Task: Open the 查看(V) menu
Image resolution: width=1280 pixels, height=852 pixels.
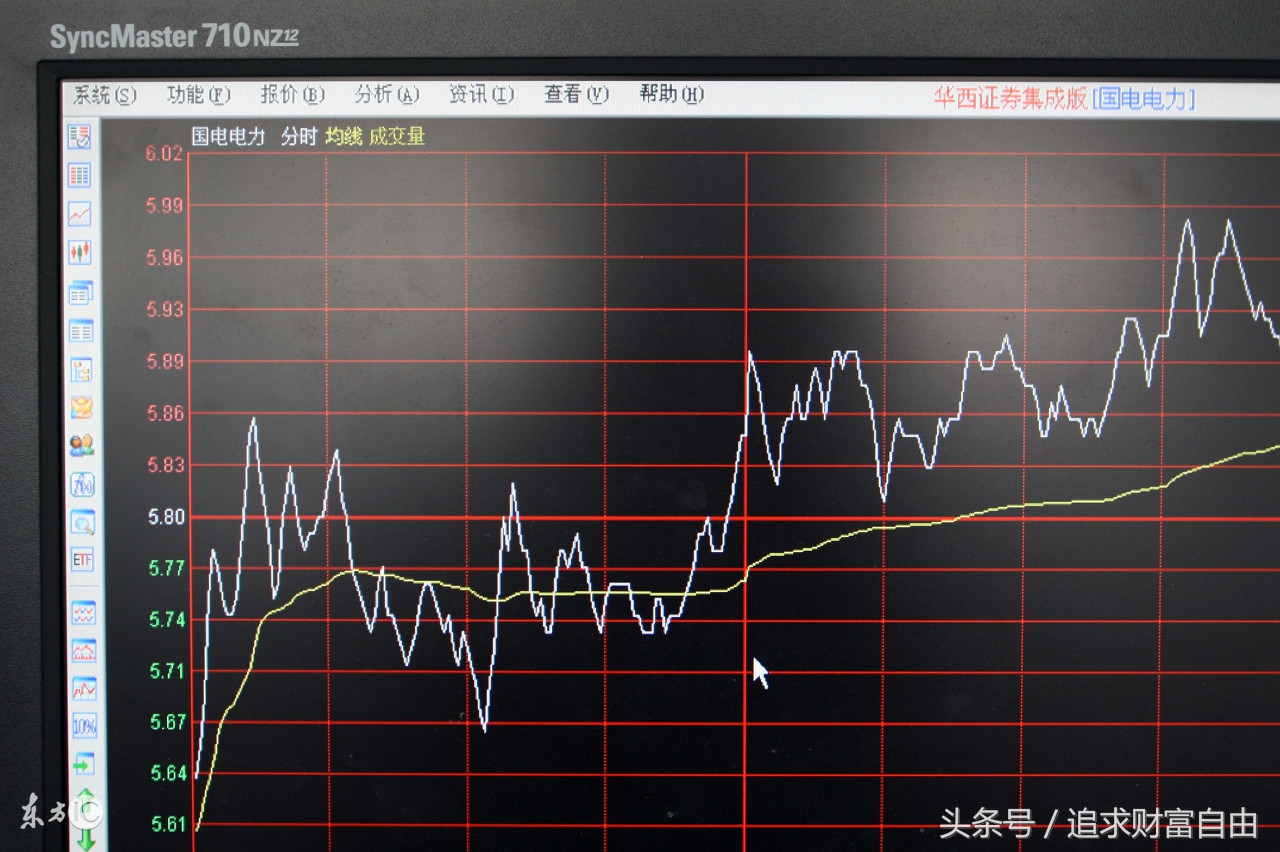Action: [x=576, y=95]
